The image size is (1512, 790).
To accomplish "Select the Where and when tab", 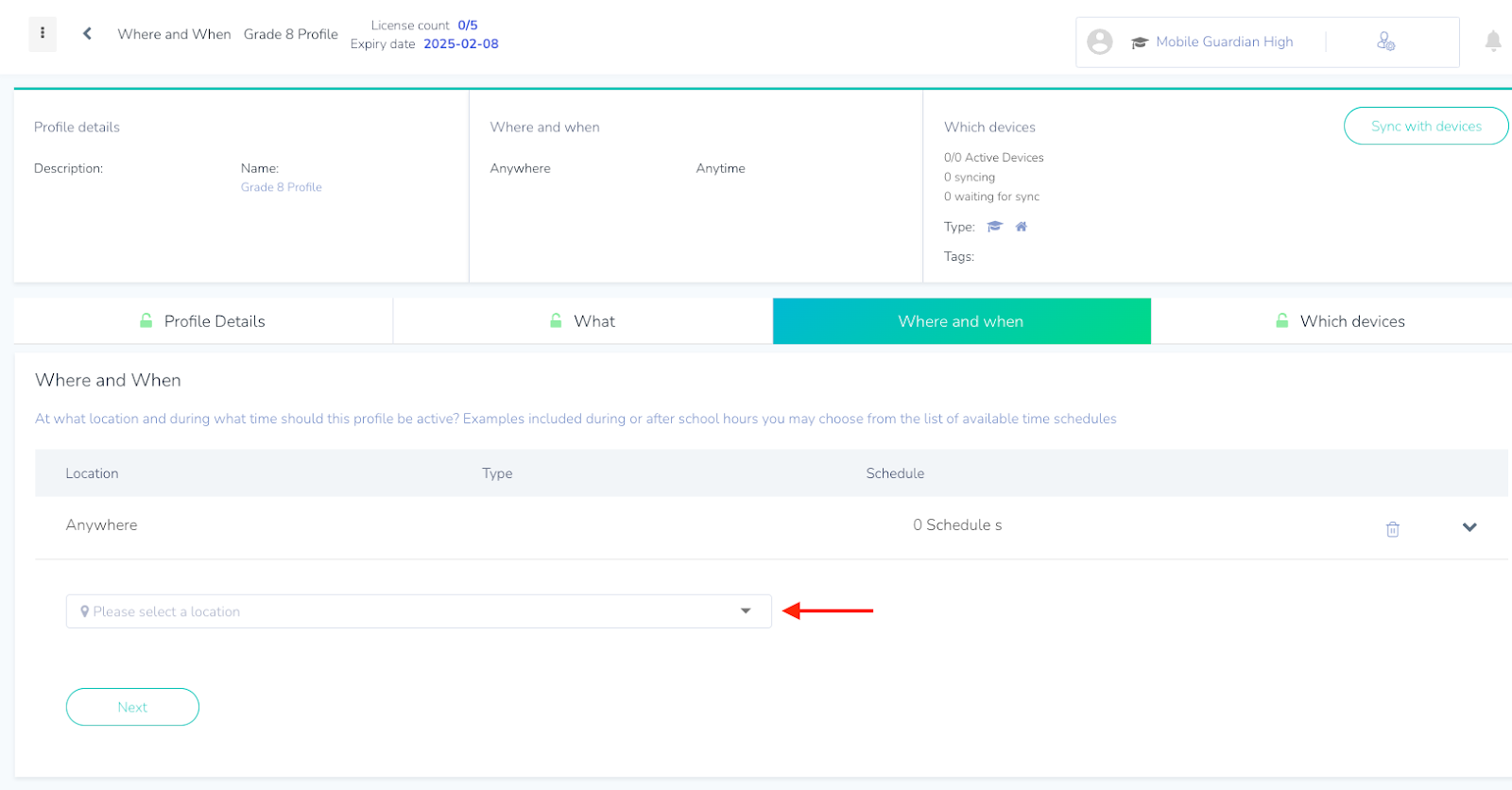I will click(x=961, y=321).
